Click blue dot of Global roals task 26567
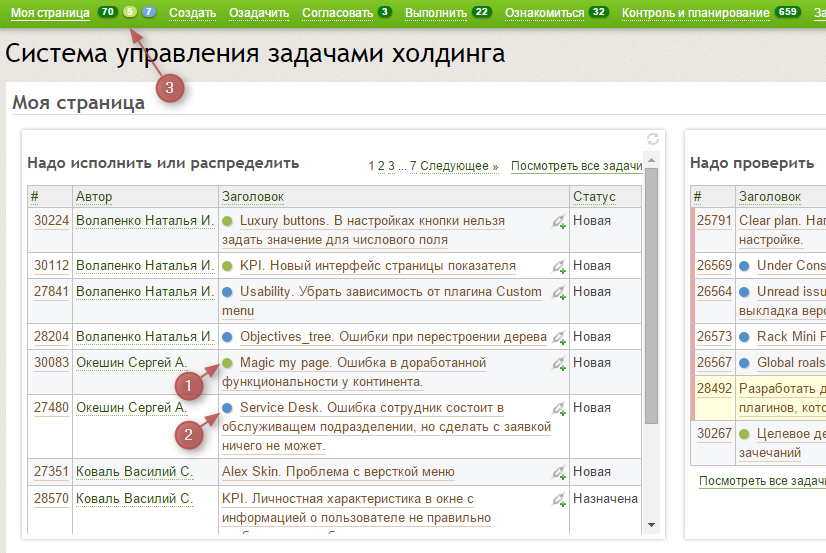Screen dimensions: 826x553 point(744,363)
